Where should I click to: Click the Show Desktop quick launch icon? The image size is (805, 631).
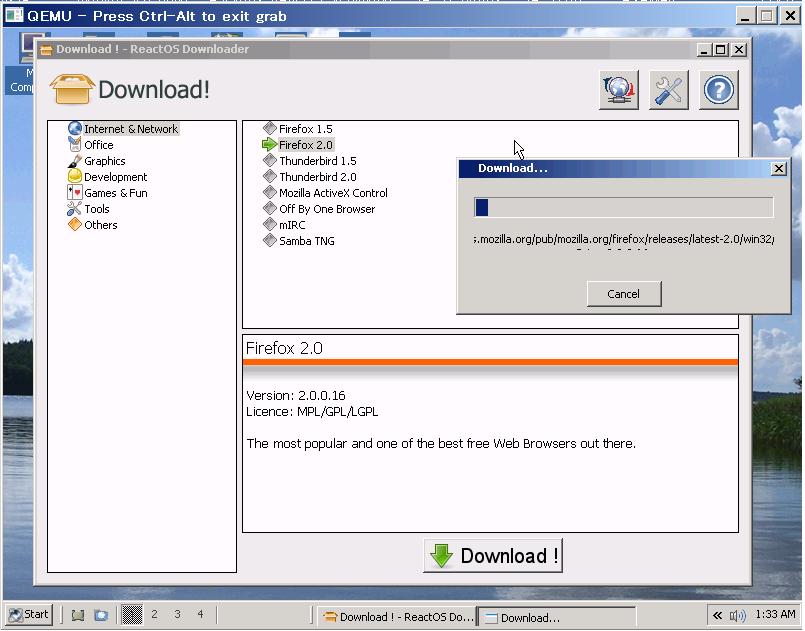click(78, 615)
